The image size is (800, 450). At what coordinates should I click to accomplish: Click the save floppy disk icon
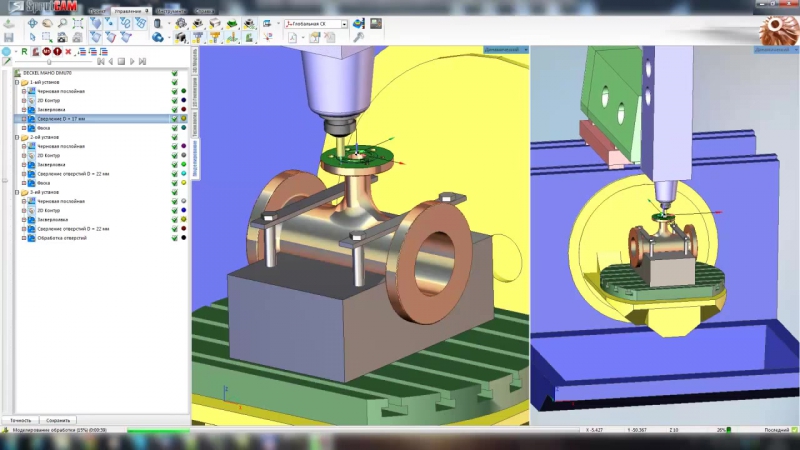(9, 37)
